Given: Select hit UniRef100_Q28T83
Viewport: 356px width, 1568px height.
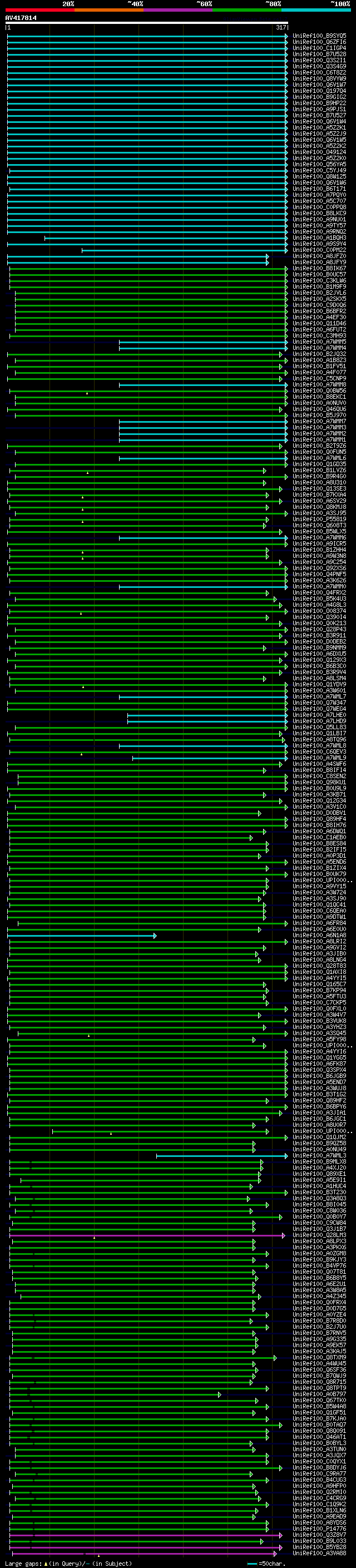Looking at the screenshot, I should click(x=319, y=966).
